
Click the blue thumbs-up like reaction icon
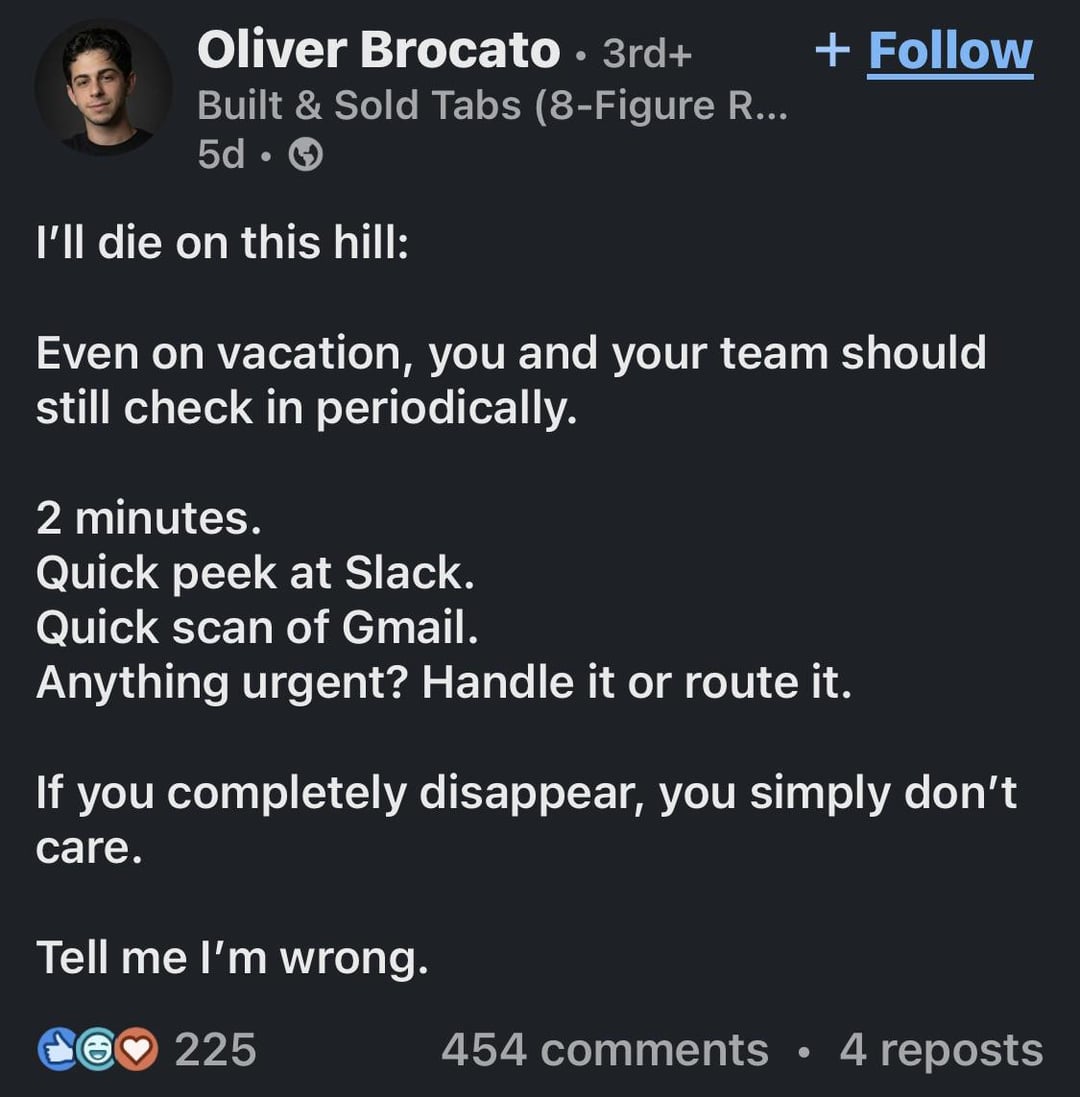click(x=56, y=1050)
